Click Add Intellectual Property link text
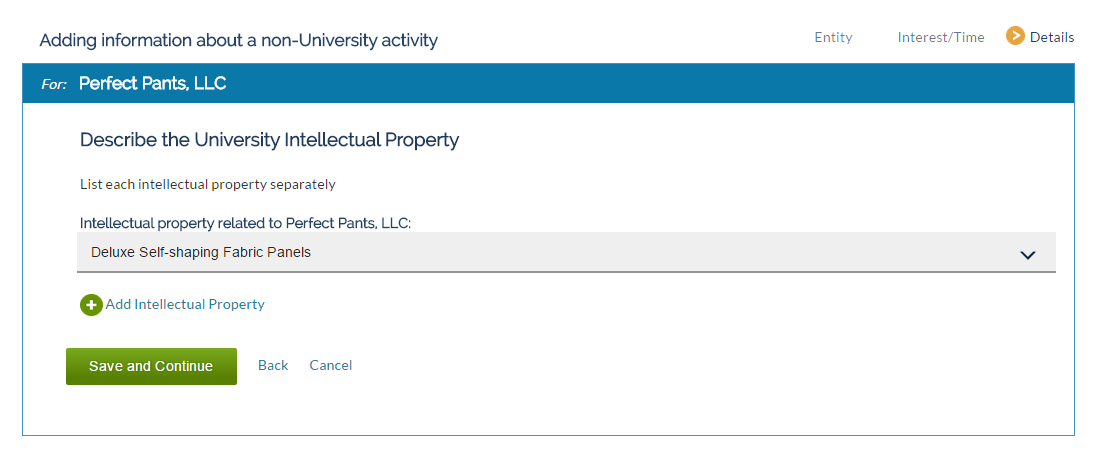 coord(185,304)
